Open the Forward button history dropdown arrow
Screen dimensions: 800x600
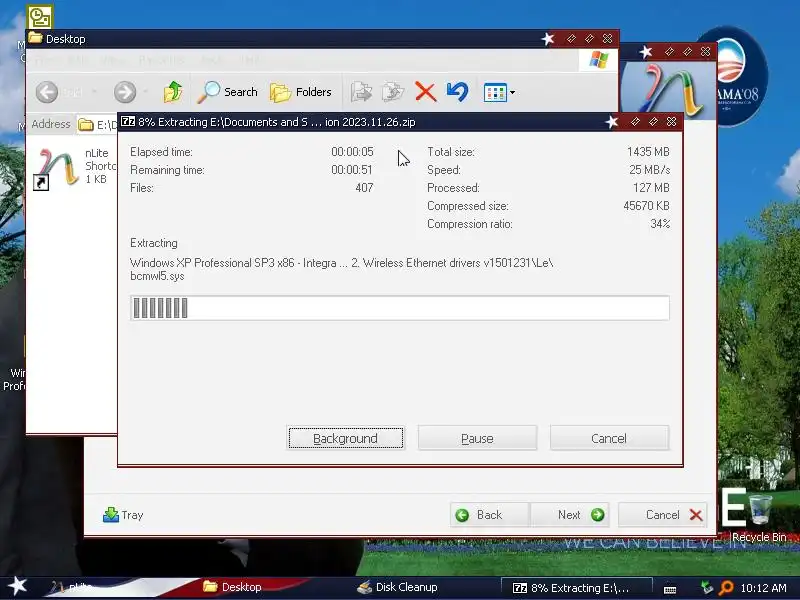click(x=146, y=92)
